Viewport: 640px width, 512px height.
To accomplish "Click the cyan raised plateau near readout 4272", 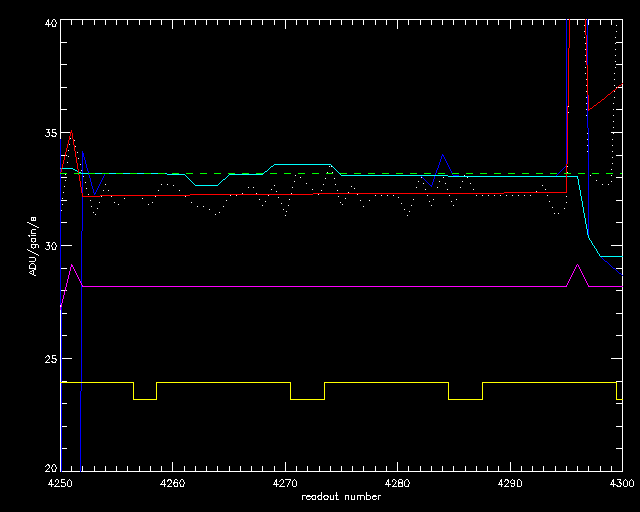I will (x=302, y=164).
